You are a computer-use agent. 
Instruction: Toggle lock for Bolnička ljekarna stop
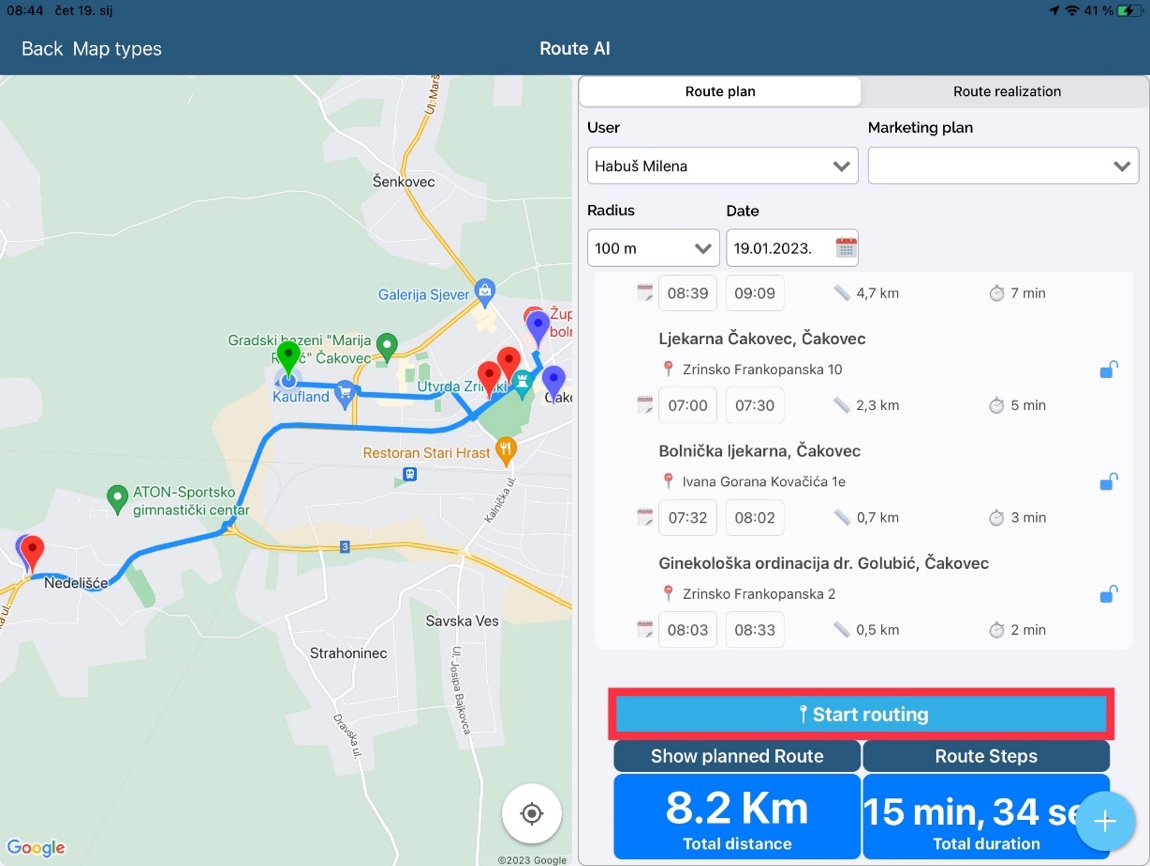(x=1108, y=482)
